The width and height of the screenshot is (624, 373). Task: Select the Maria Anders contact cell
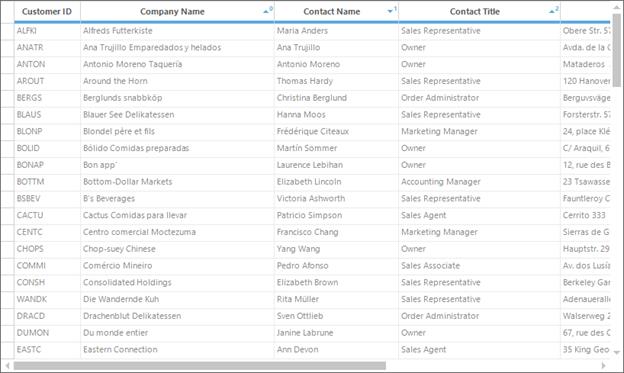pos(336,31)
